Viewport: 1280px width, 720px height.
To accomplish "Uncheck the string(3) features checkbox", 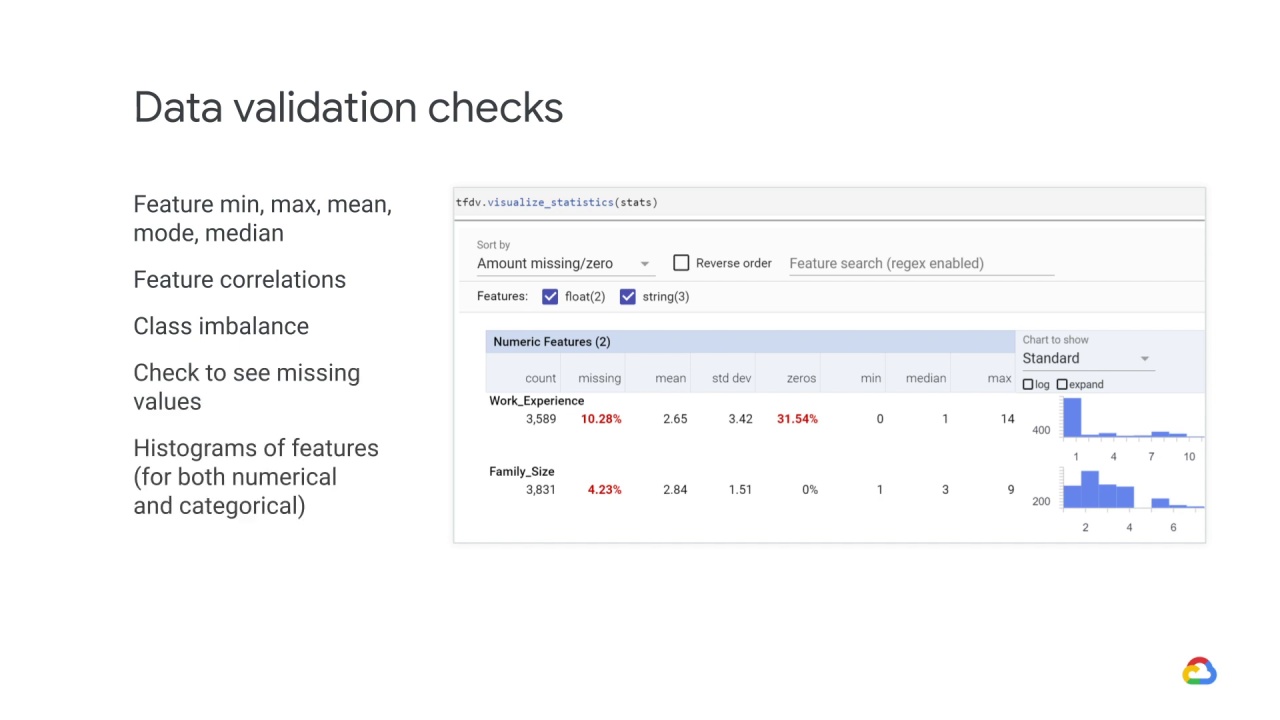I will pos(628,297).
